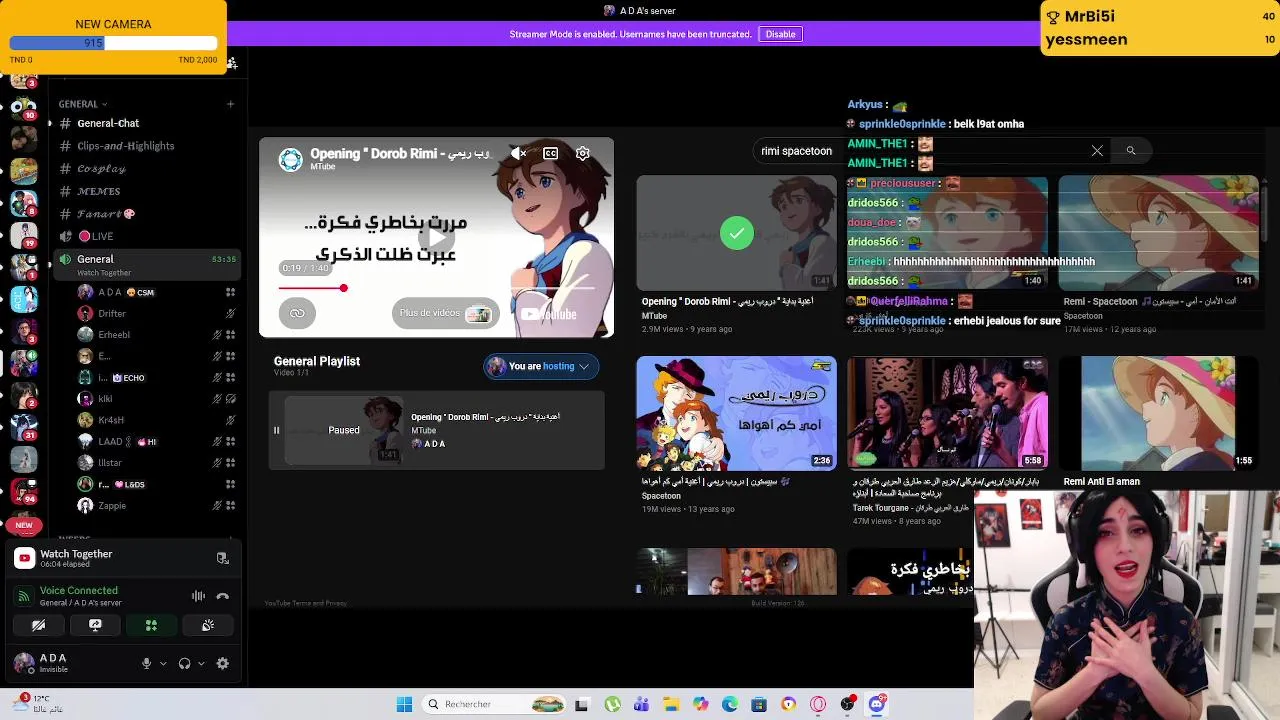The height and width of the screenshot is (720, 1280).
Task: Open video player settings gear
Action: pyautogui.click(x=582, y=153)
